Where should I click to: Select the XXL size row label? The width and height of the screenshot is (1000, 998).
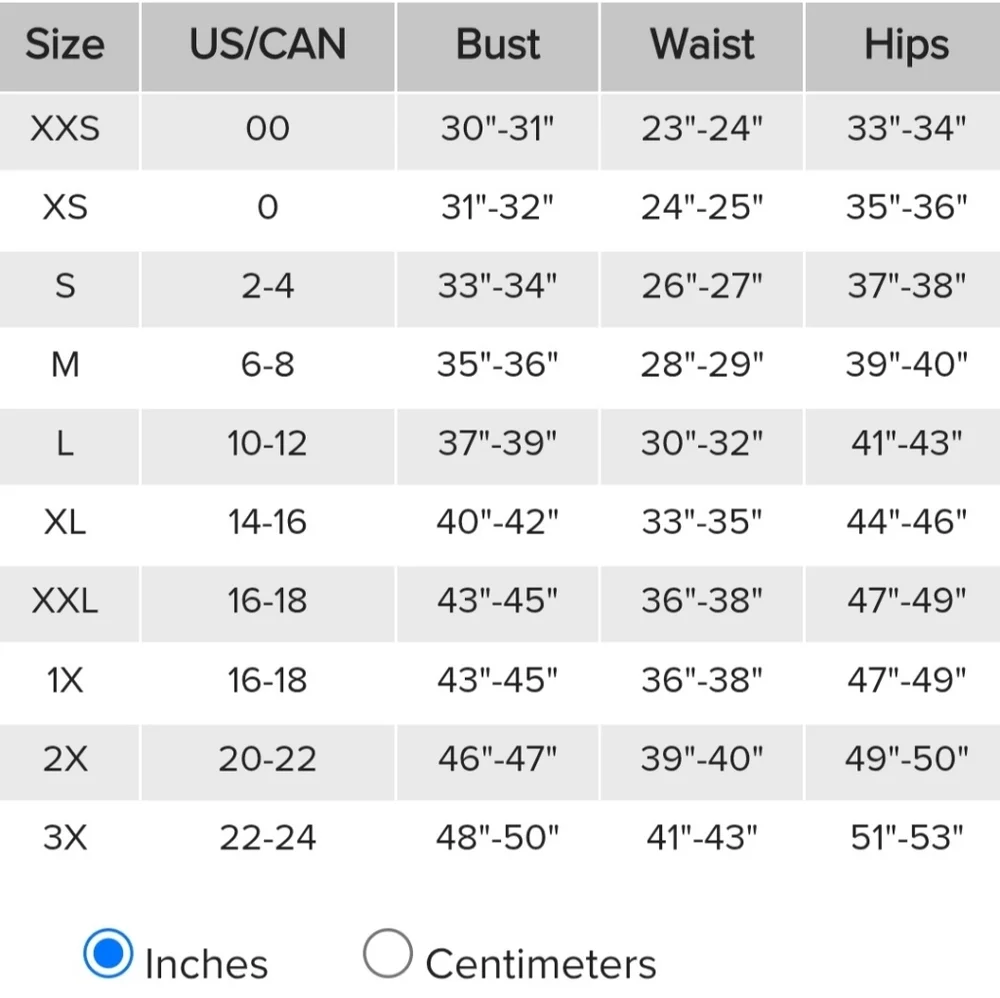(65, 601)
